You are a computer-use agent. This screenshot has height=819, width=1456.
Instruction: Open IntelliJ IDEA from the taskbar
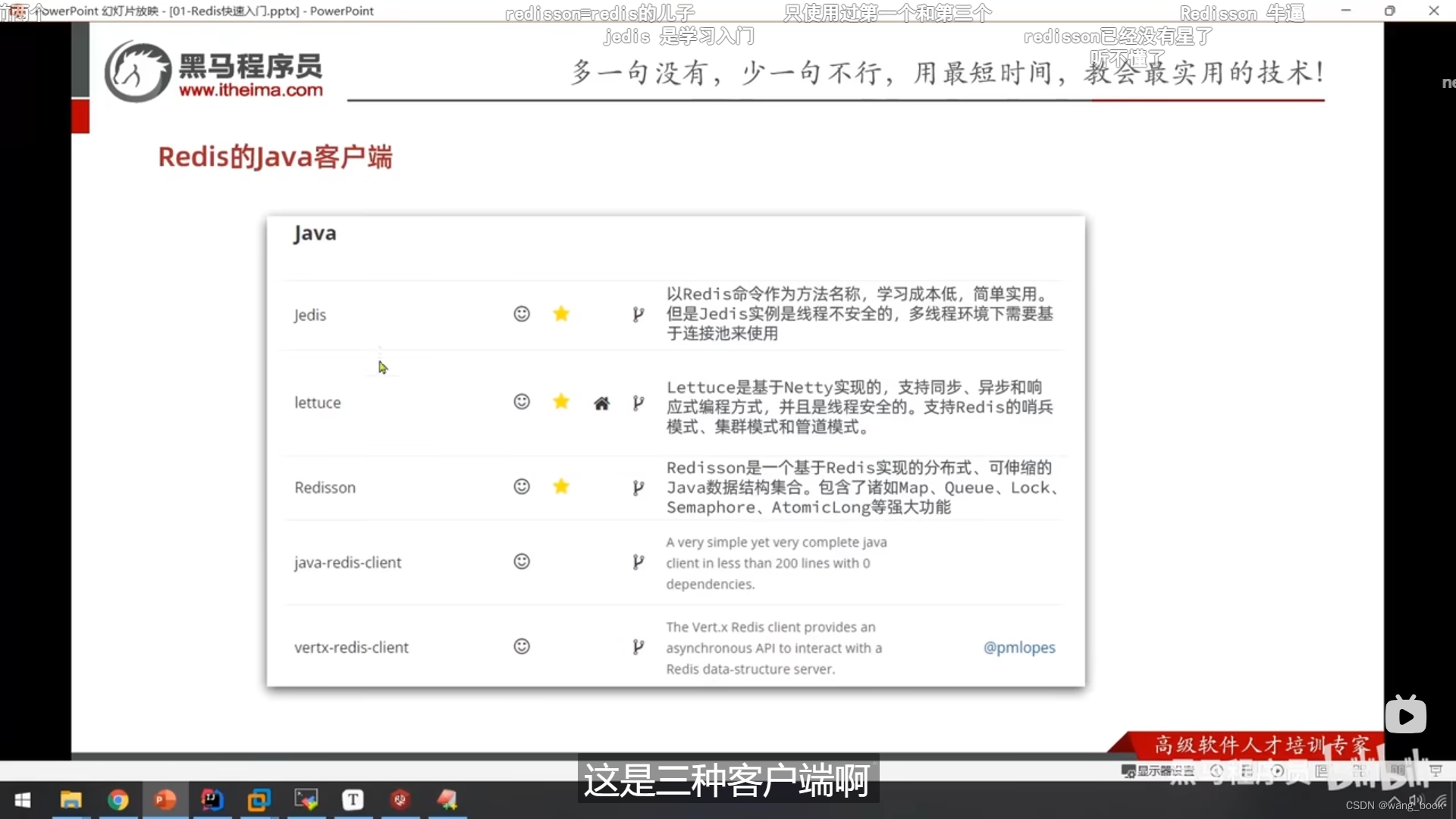[x=213, y=802]
